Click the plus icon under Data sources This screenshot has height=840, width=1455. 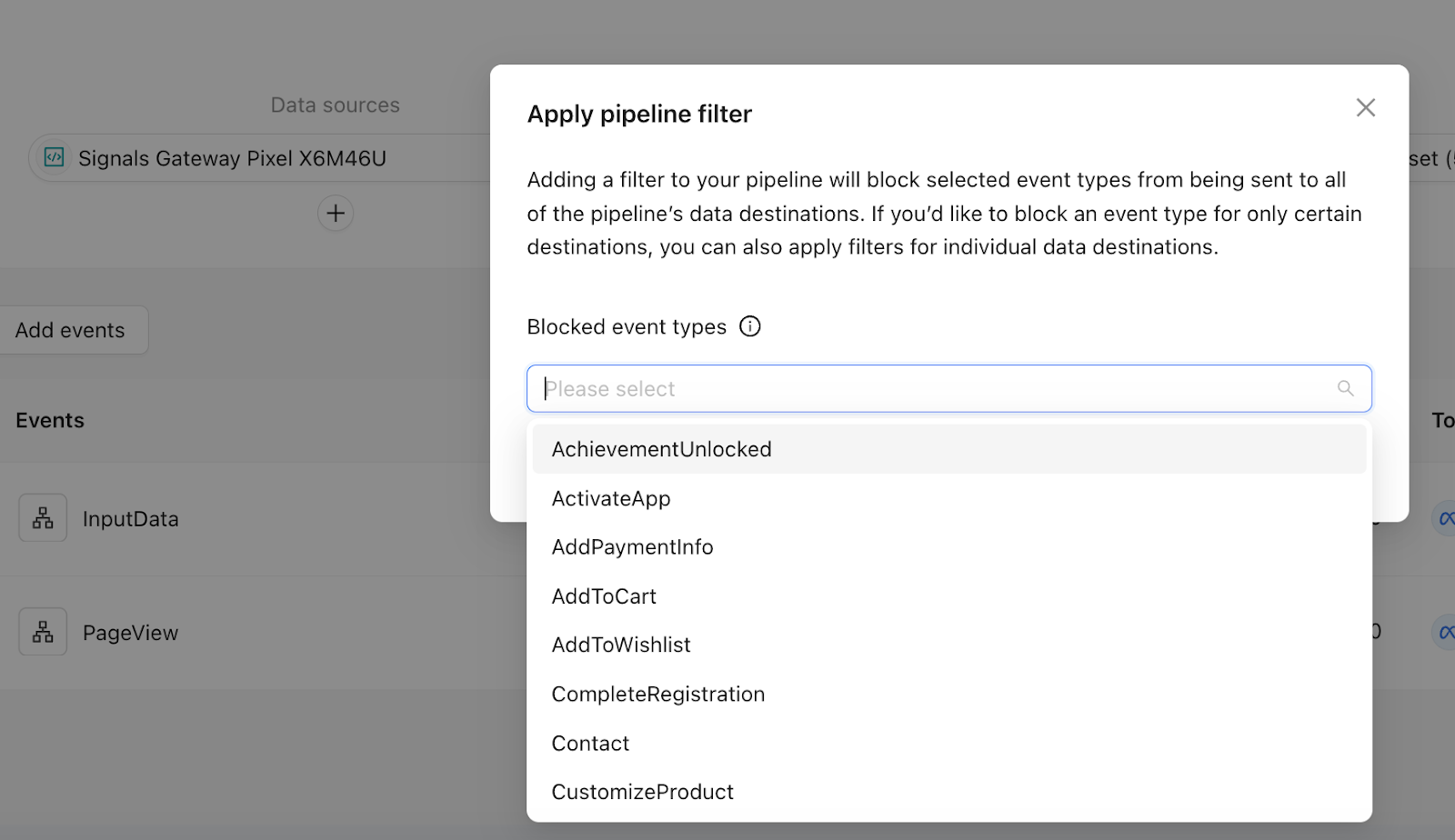[336, 214]
